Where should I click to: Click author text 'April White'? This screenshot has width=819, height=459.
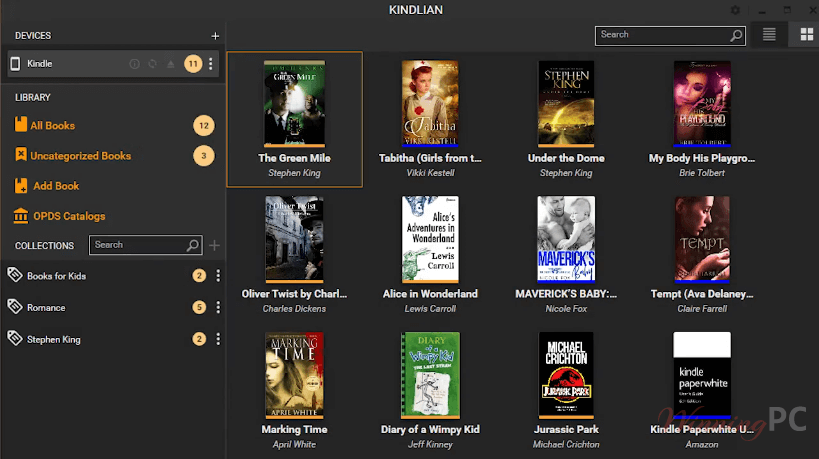point(294,444)
